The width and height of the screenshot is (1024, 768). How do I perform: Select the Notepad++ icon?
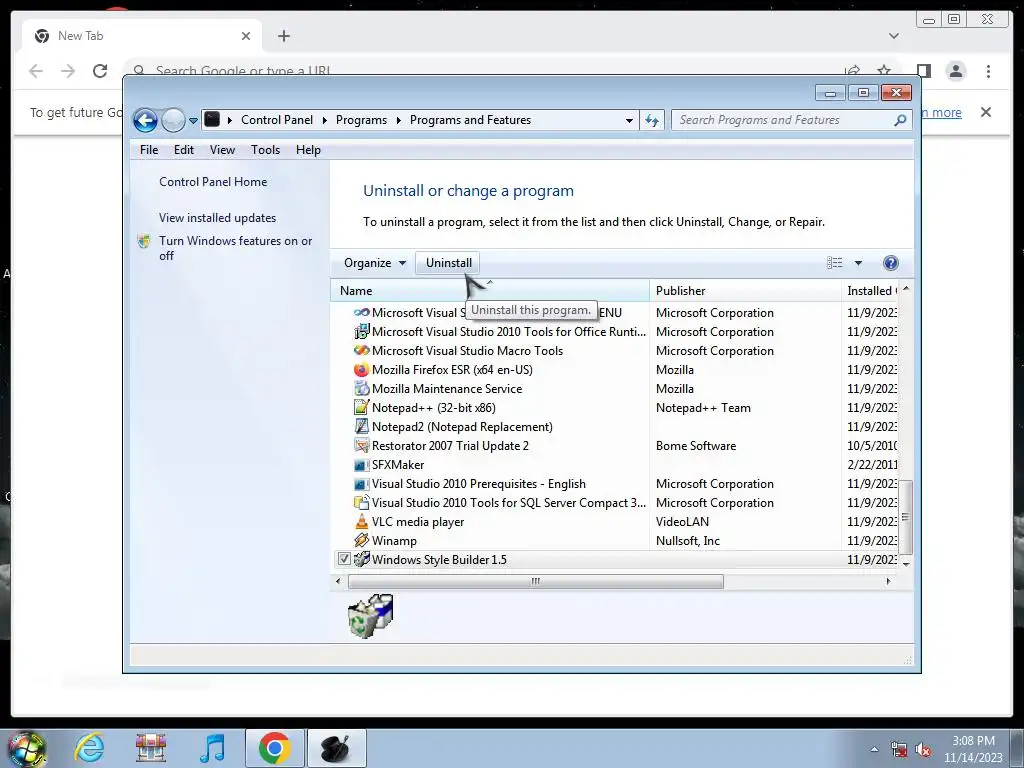(361, 408)
